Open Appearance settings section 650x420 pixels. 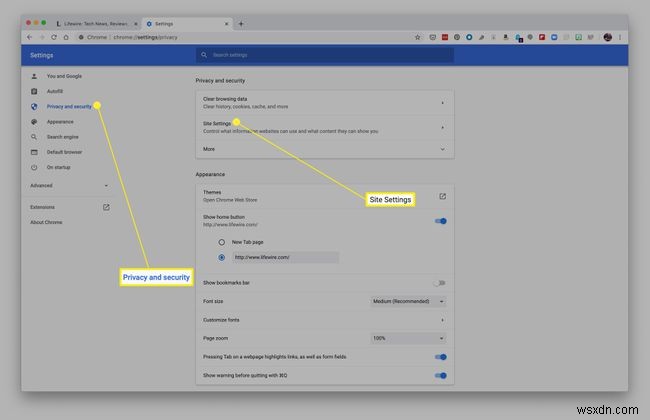(60, 122)
